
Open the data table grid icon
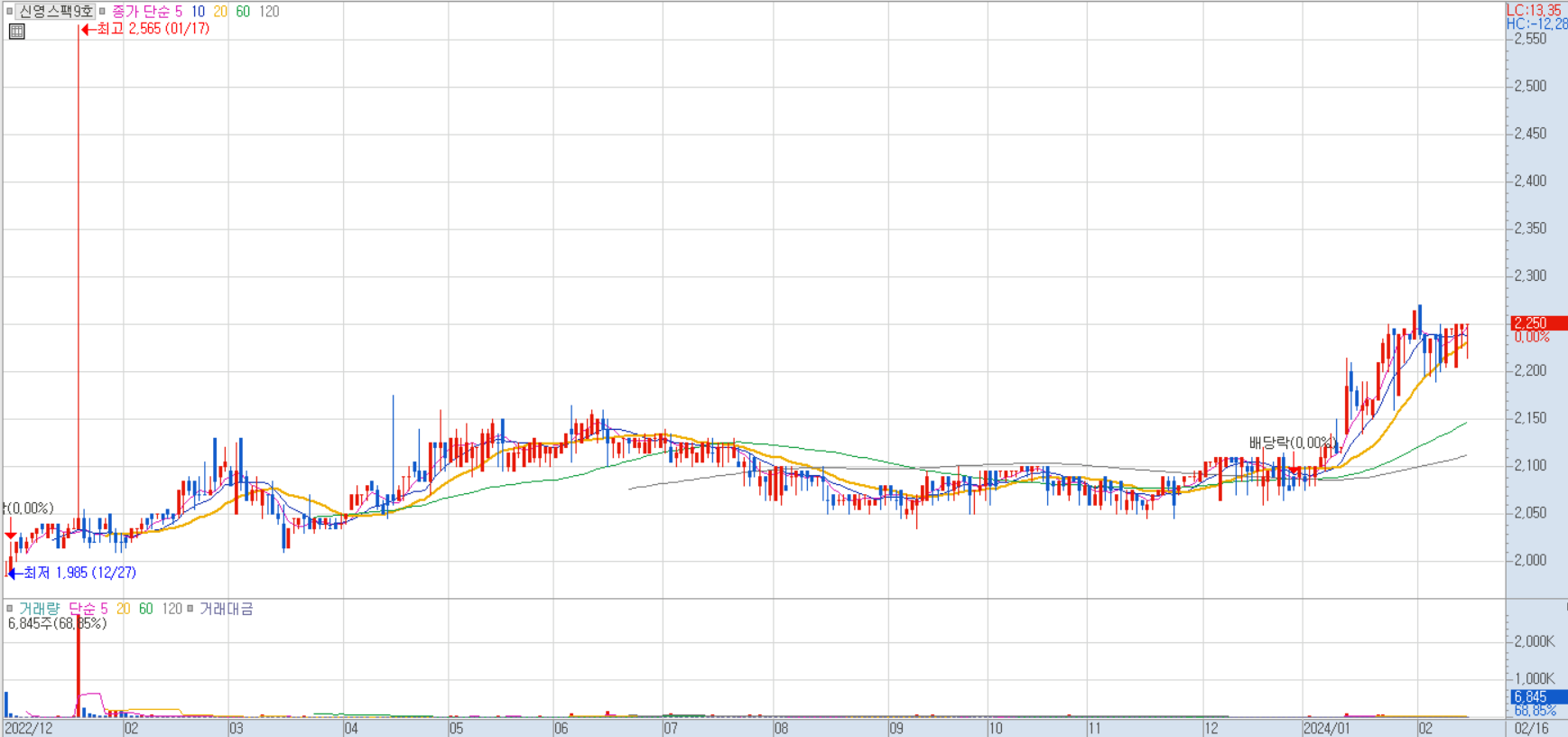pyautogui.click(x=16, y=32)
